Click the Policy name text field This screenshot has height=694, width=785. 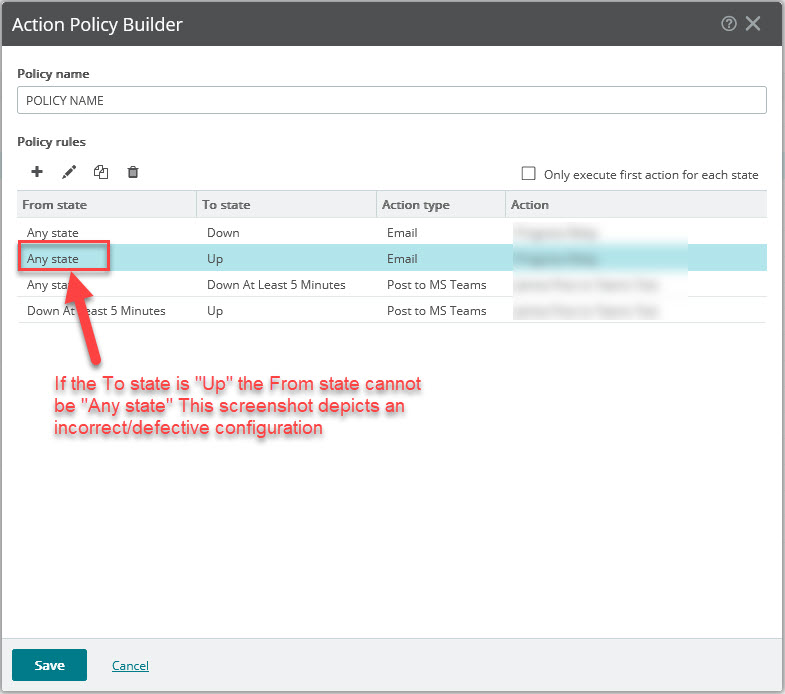(392, 100)
